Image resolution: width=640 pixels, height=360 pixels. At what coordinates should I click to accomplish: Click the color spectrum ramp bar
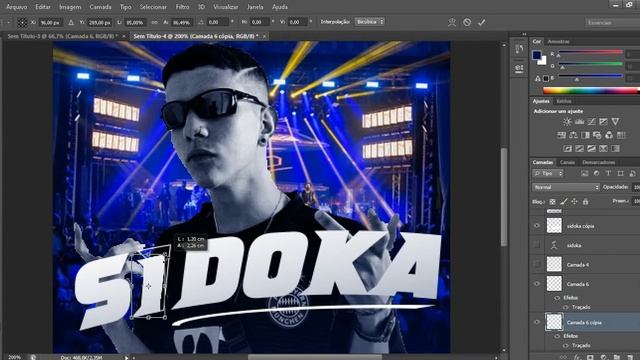tap(591, 91)
